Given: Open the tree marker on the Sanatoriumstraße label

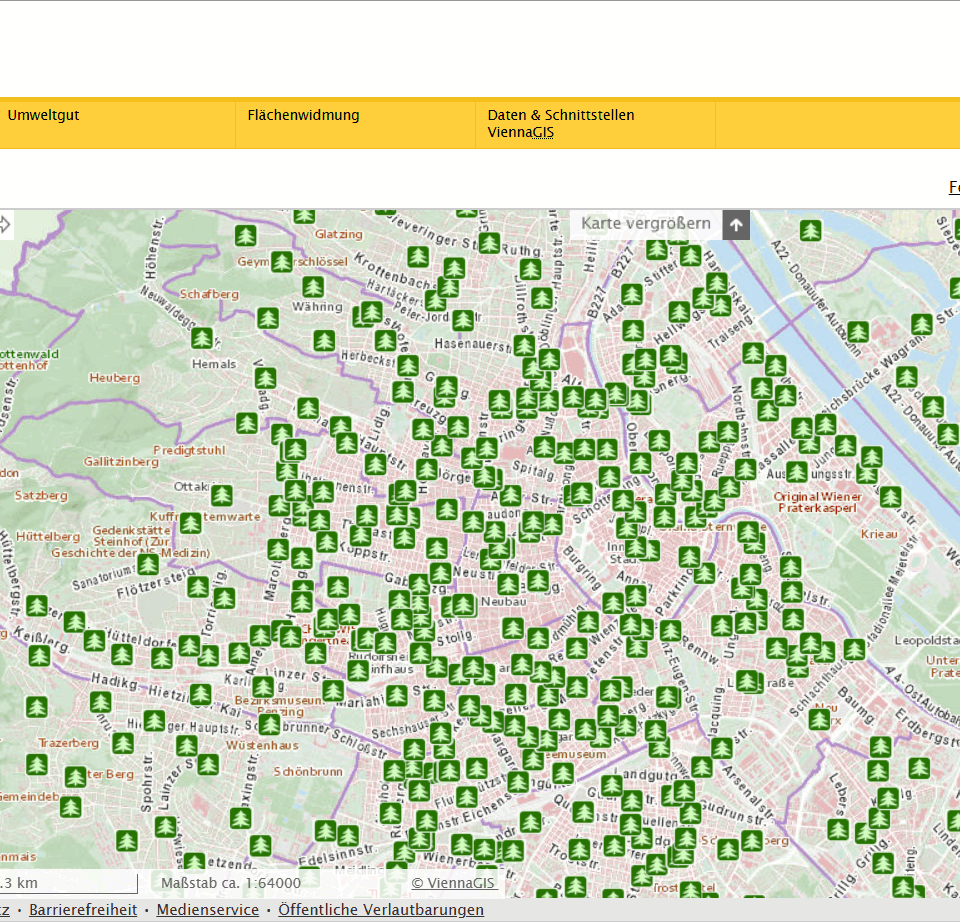Looking at the screenshot, I should pyautogui.click(x=148, y=565).
